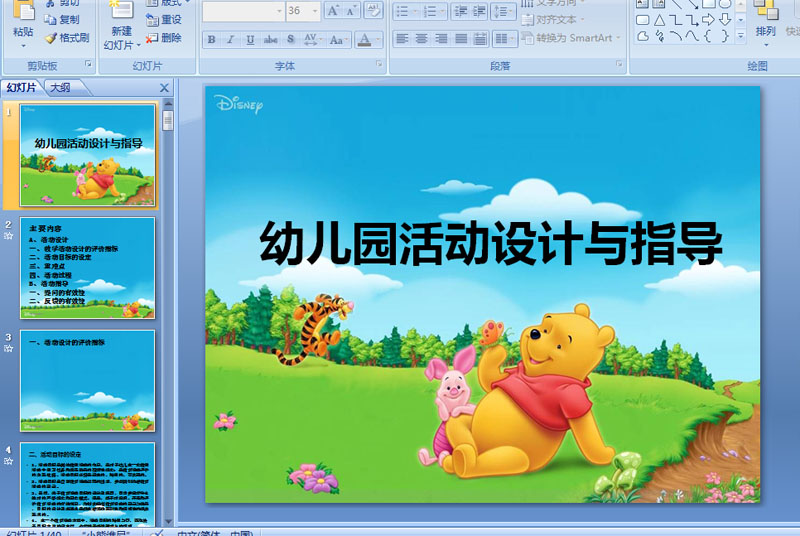This screenshot has height=536, width=800.
Task: Click slide 3 animation star icon
Action: point(8,348)
